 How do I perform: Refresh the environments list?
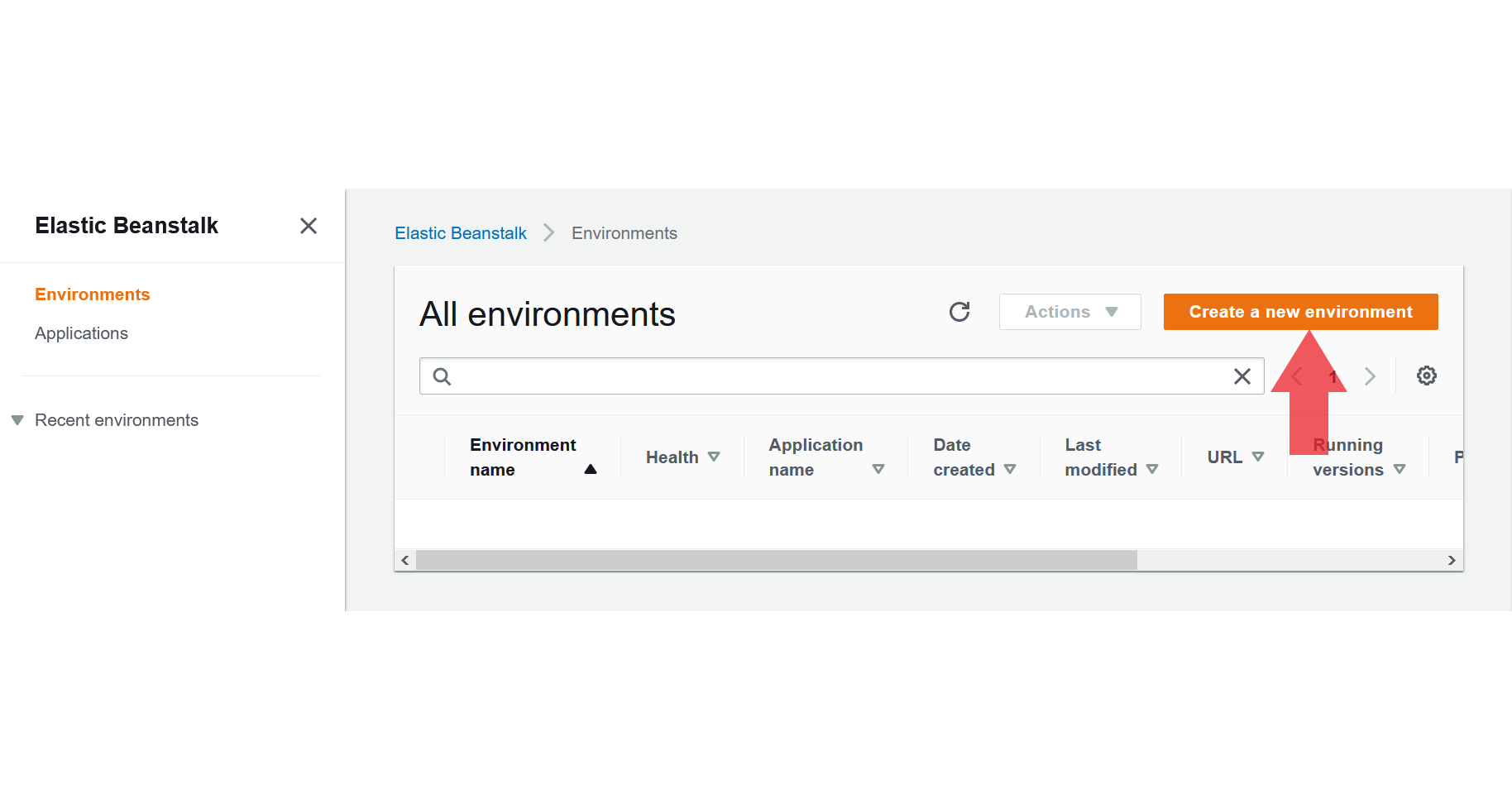(x=959, y=312)
